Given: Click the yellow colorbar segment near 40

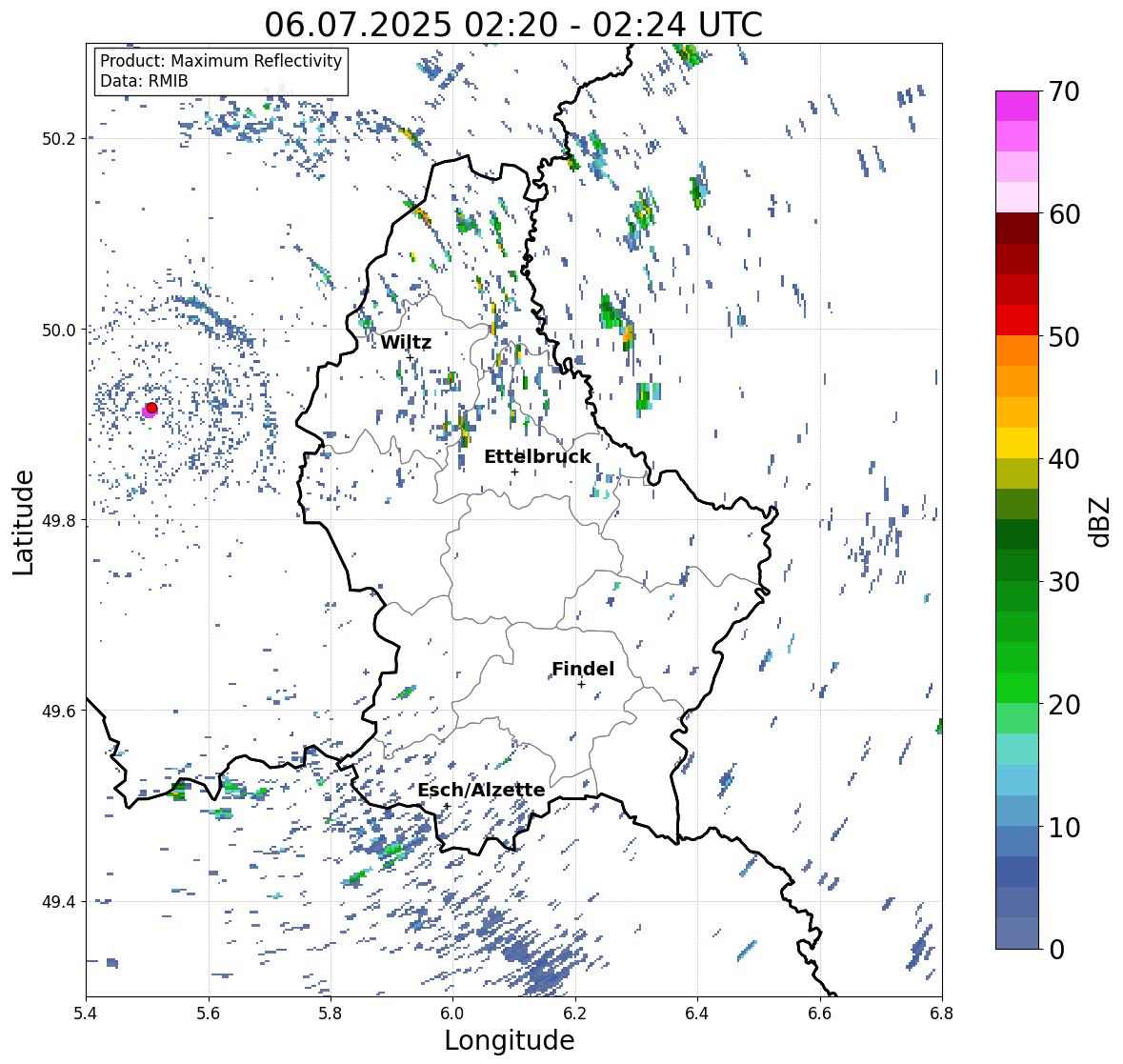Looking at the screenshot, I should pos(1017,443).
